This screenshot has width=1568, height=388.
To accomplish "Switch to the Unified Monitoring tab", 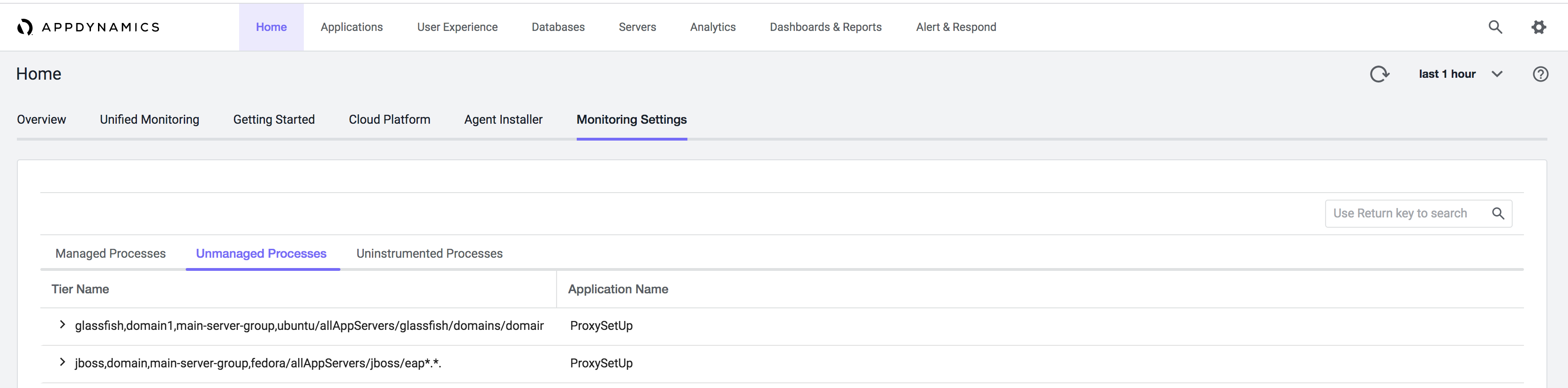I will click(150, 120).
